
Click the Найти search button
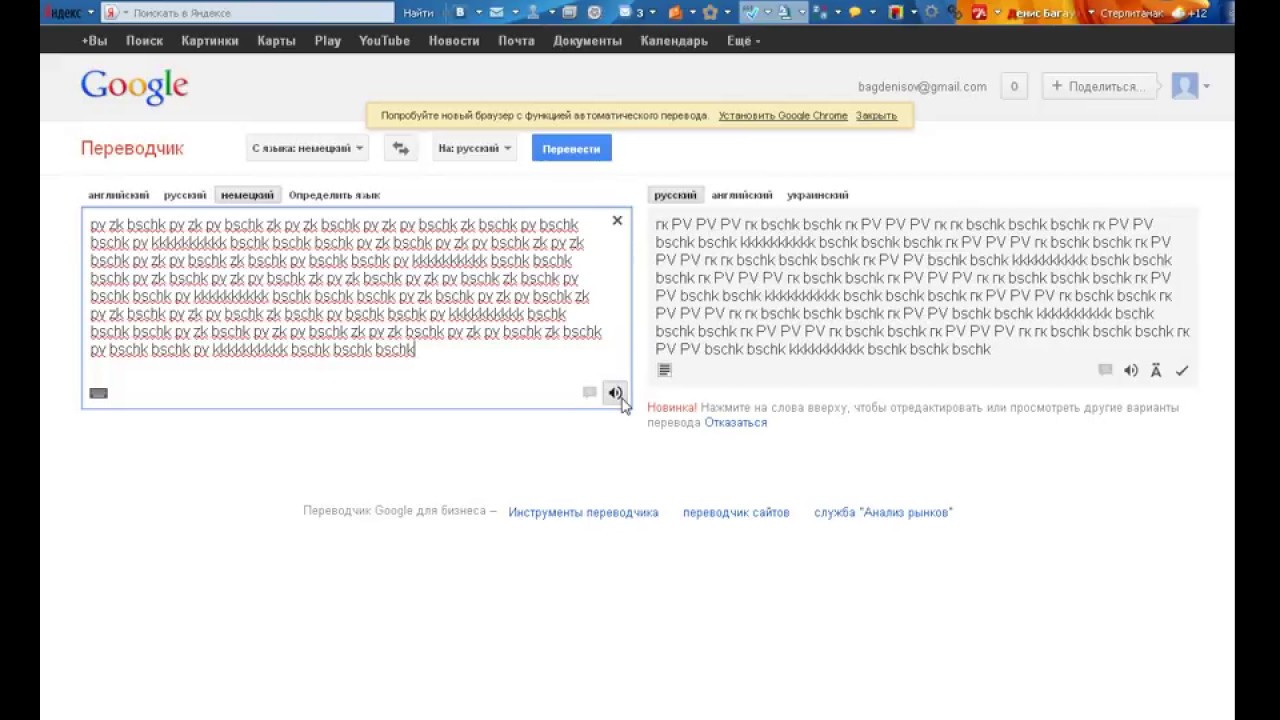point(418,13)
